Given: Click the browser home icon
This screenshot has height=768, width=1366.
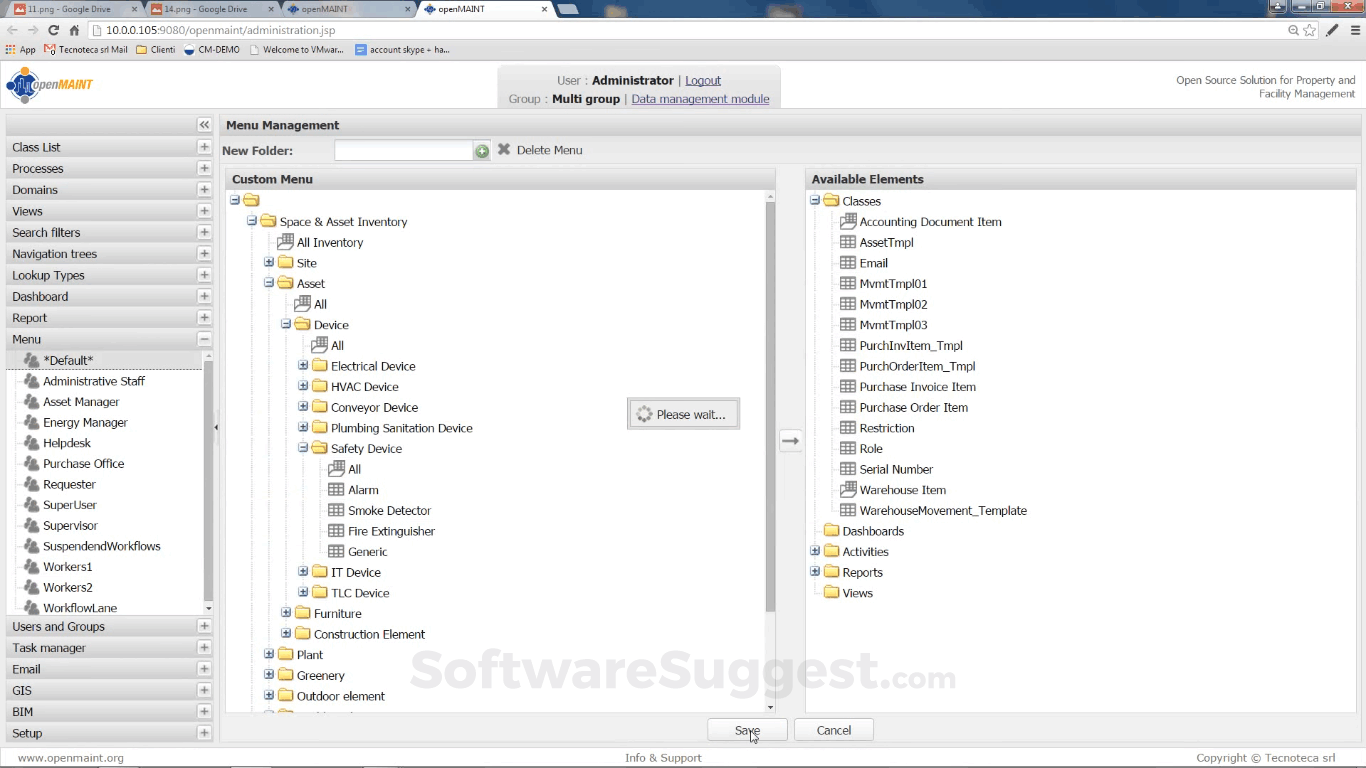Looking at the screenshot, I should coord(74,30).
